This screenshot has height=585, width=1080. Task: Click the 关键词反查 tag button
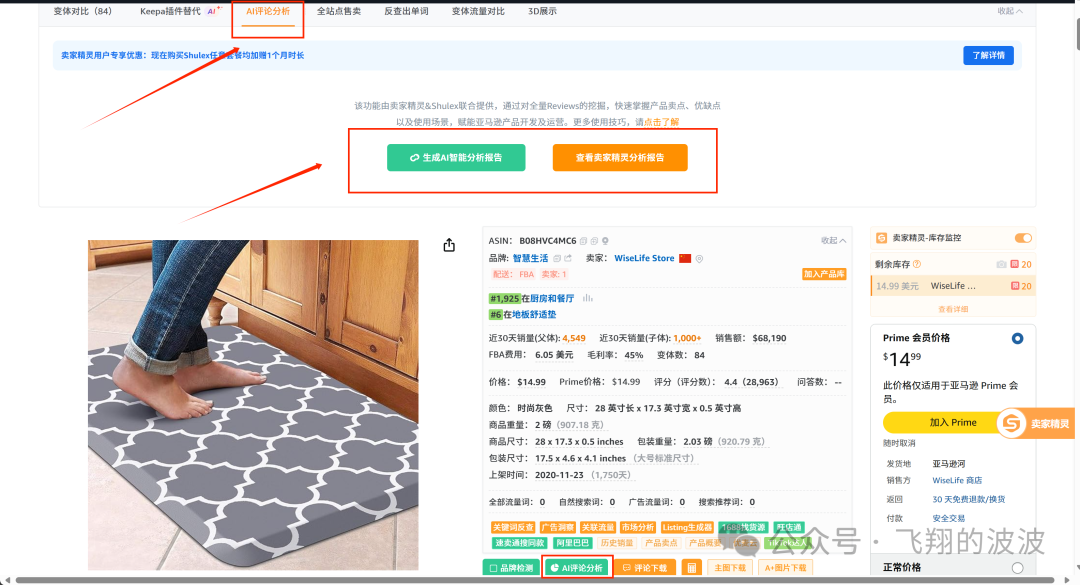[513, 527]
